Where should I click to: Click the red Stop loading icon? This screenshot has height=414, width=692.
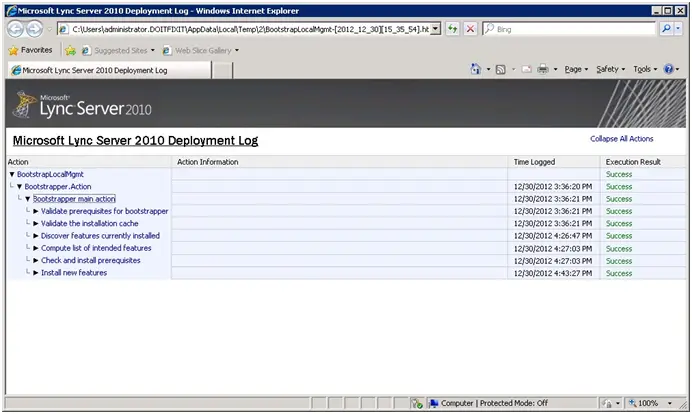470,29
